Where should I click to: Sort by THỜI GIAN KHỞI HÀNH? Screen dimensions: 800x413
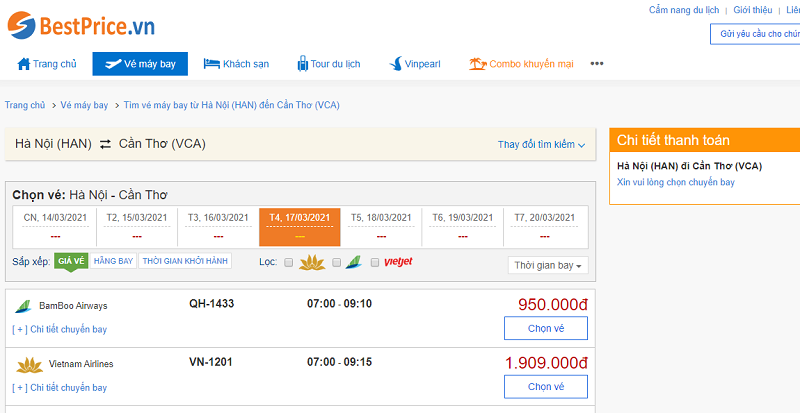[185, 261]
